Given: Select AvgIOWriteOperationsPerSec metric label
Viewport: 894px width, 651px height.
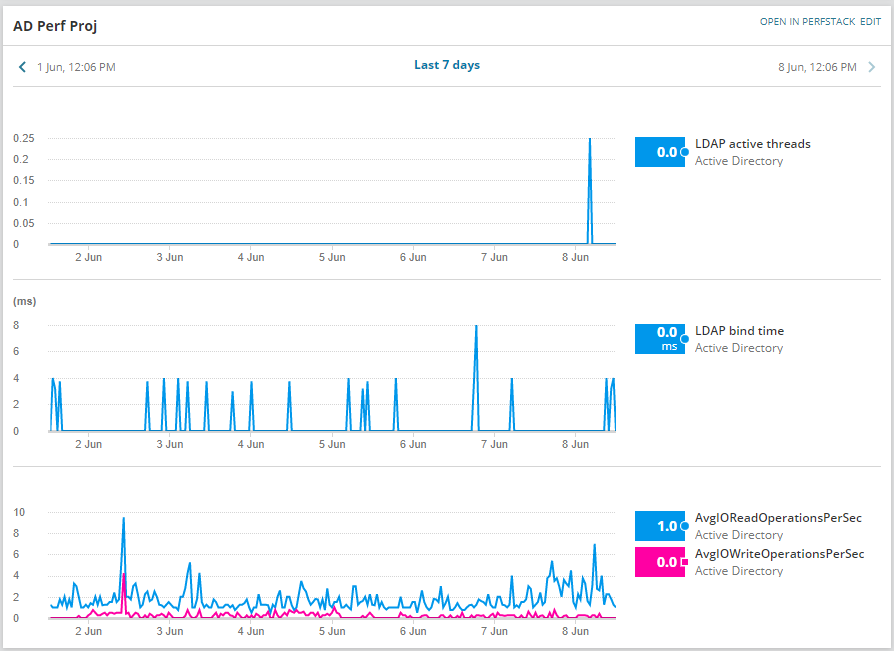Looking at the screenshot, I should point(779,554).
